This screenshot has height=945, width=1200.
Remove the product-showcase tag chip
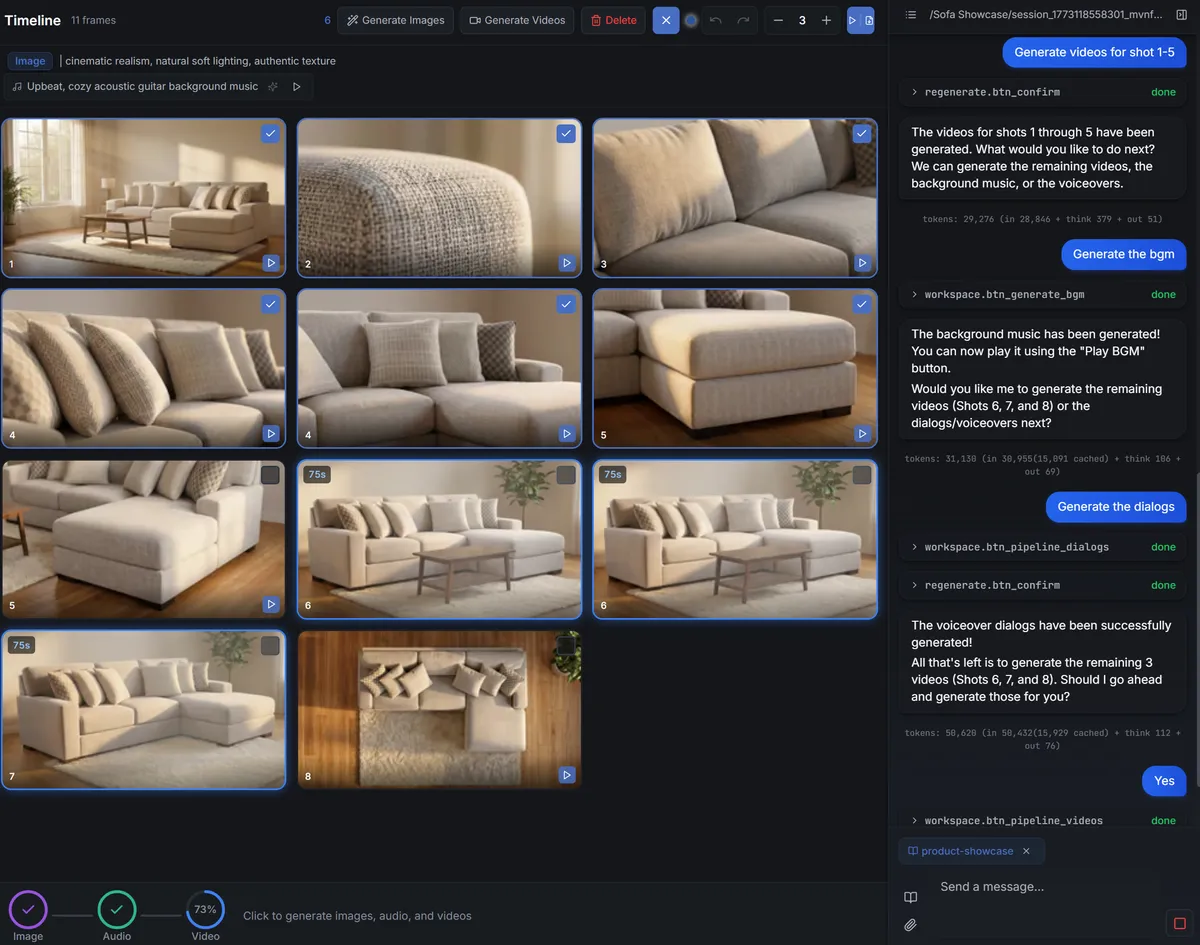1026,851
